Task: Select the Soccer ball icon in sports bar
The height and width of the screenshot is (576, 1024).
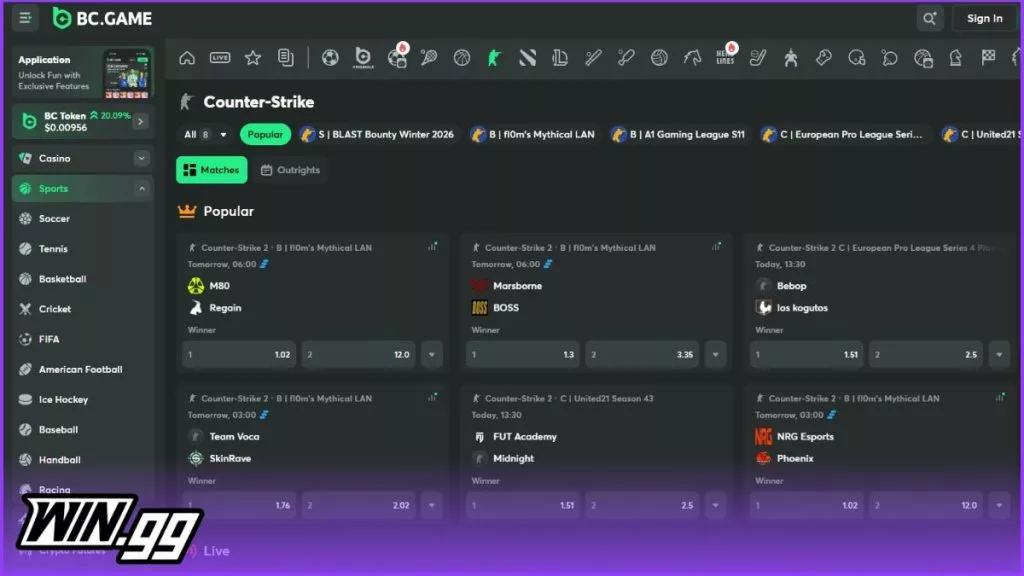Action: click(x=330, y=58)
